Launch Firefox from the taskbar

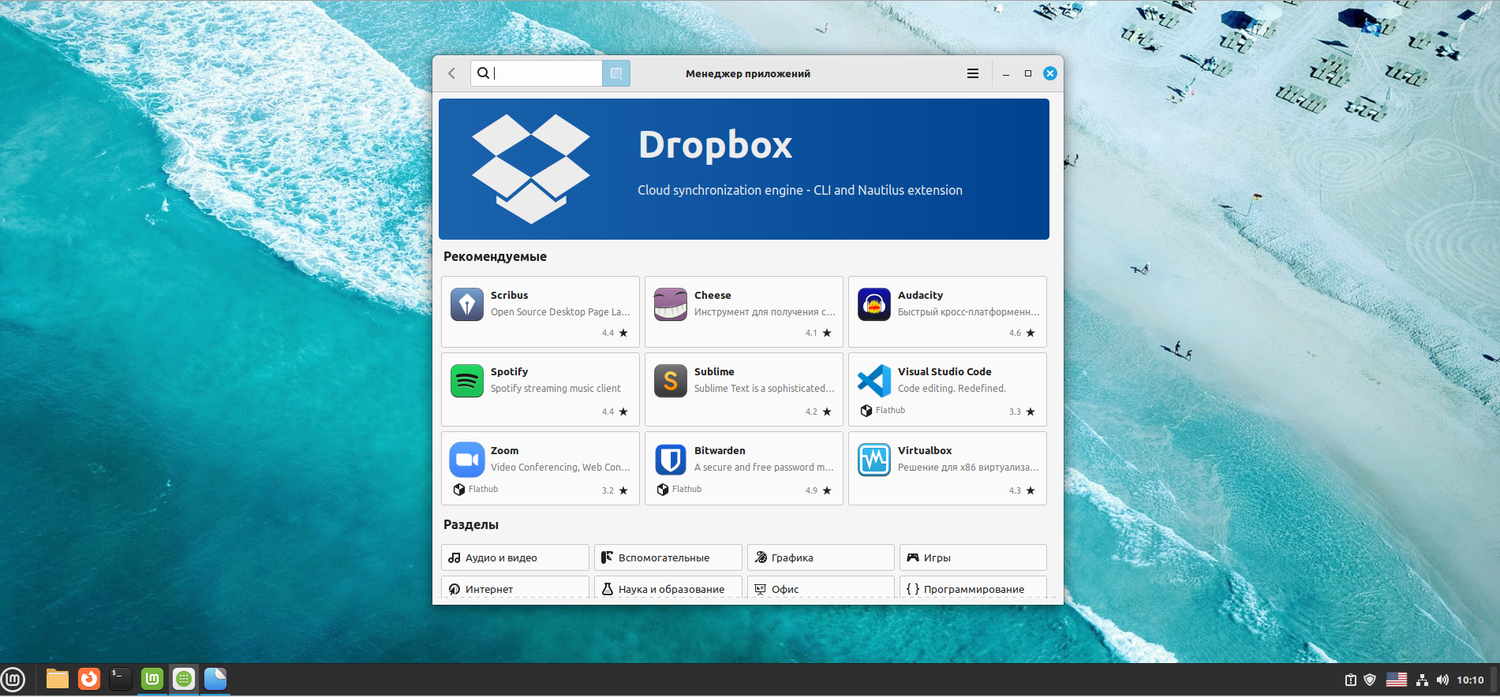click(x=89, y=679)
